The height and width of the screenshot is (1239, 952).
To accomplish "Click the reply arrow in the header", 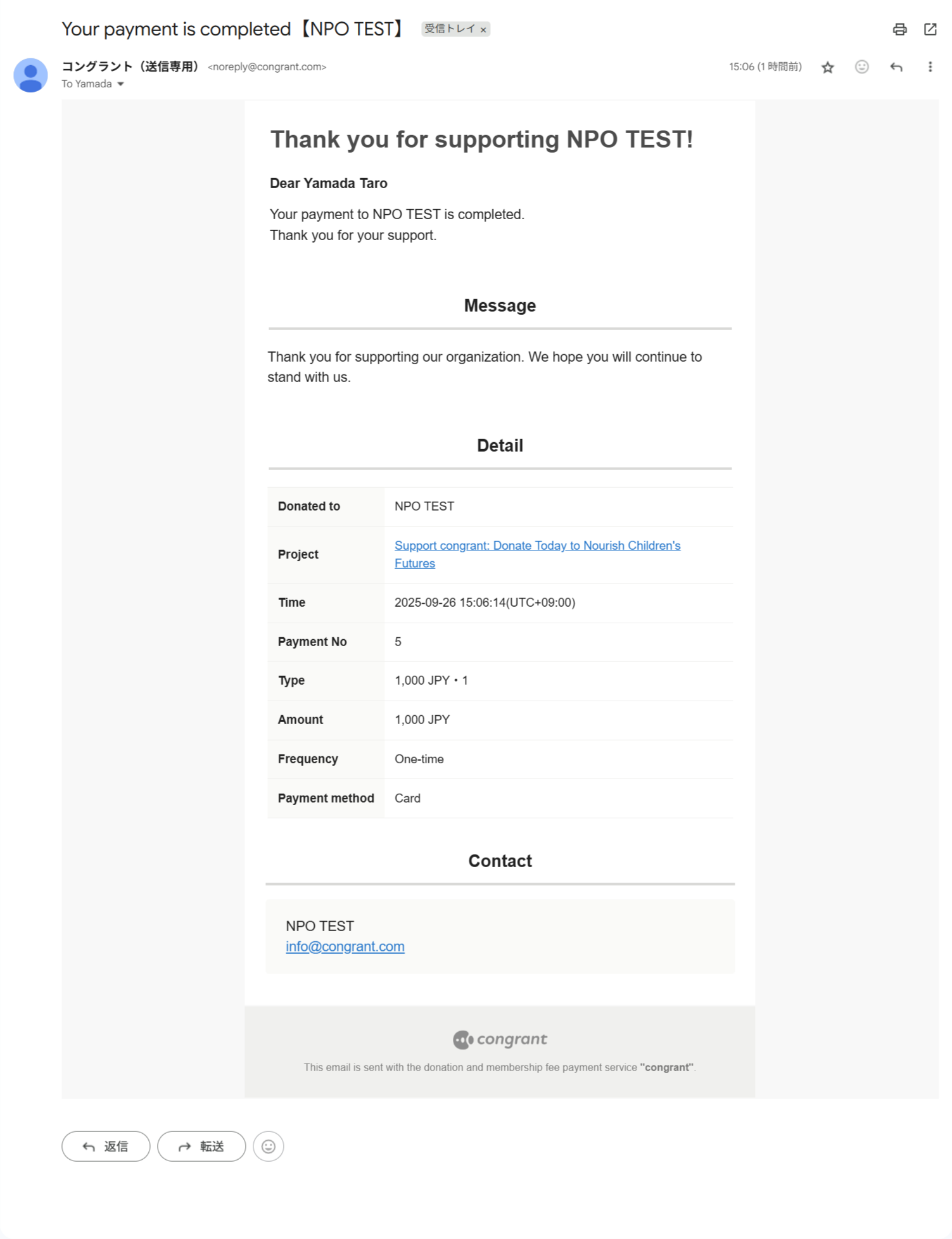I will pyautogui.click(x=896, y=67).
